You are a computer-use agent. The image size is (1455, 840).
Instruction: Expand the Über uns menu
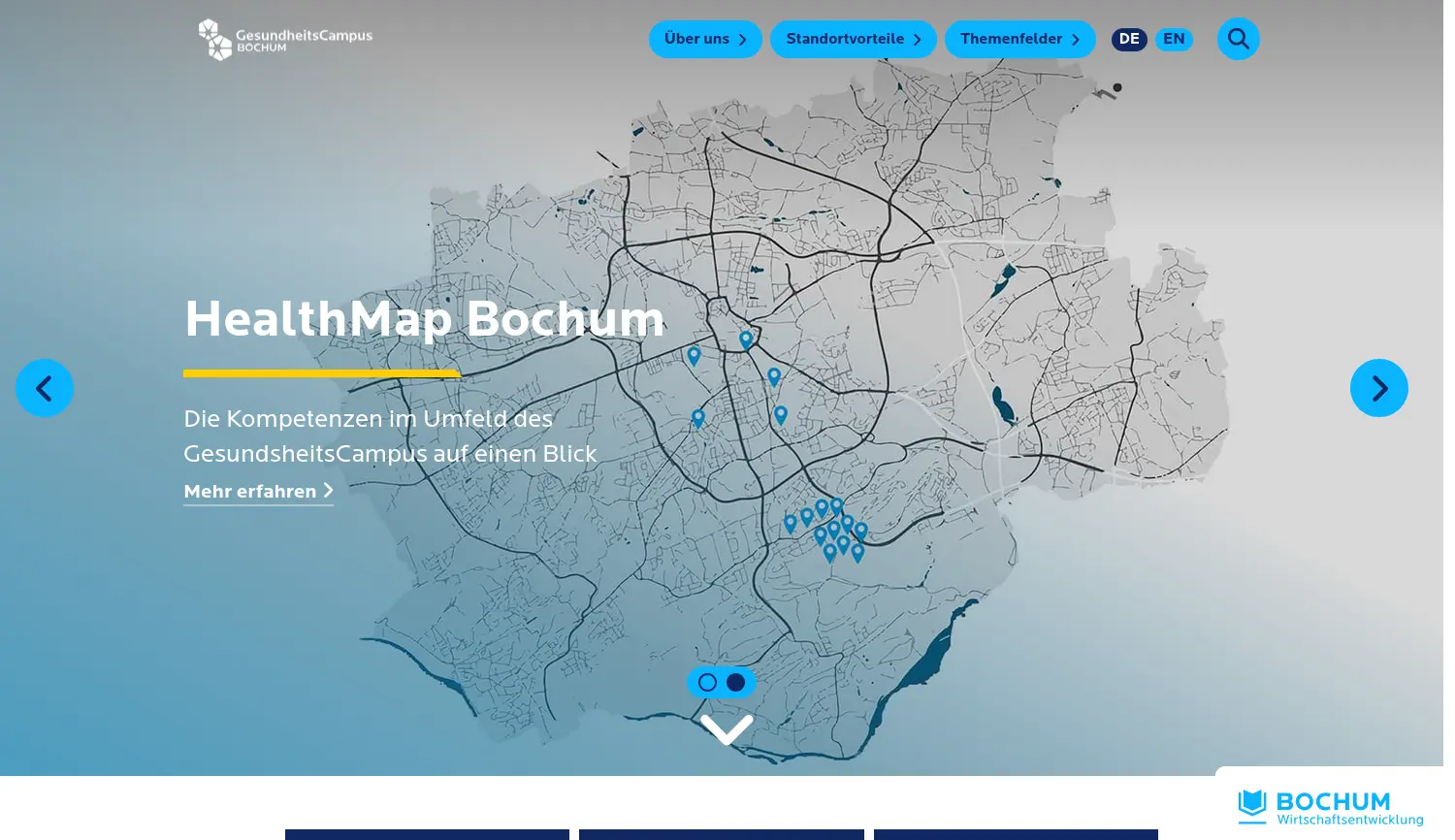[705, 40]
